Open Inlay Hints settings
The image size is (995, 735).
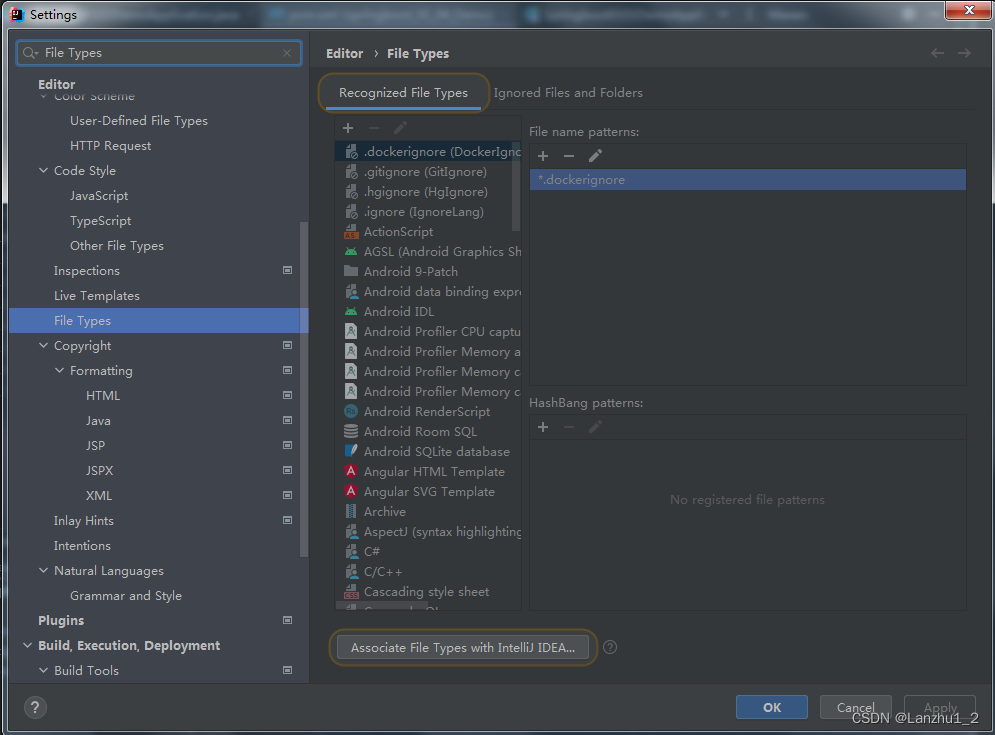84,521
